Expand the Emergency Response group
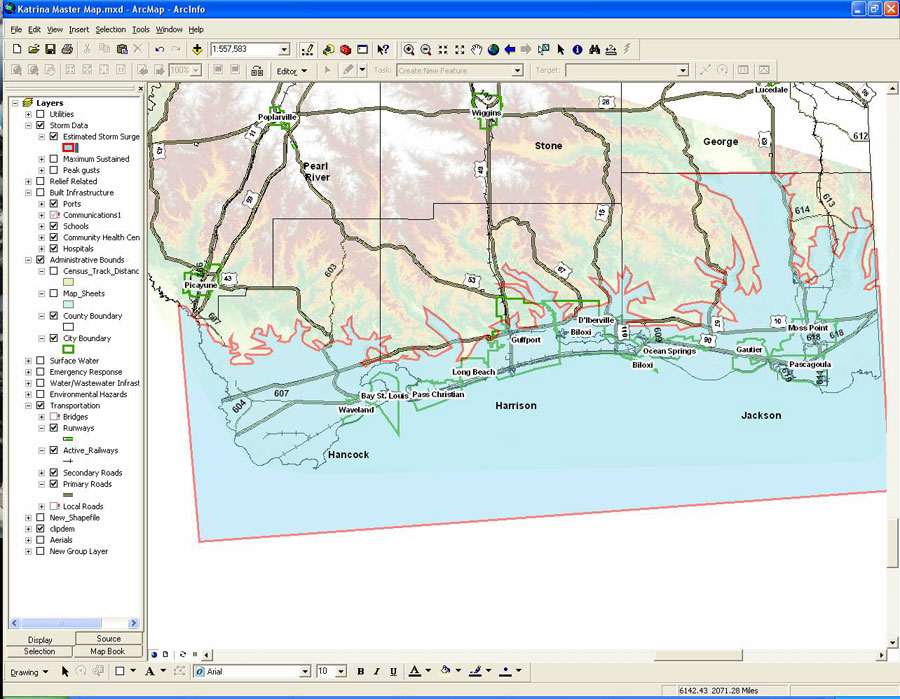The width and height of the screenshot is (900, 699). pos(28,372)
